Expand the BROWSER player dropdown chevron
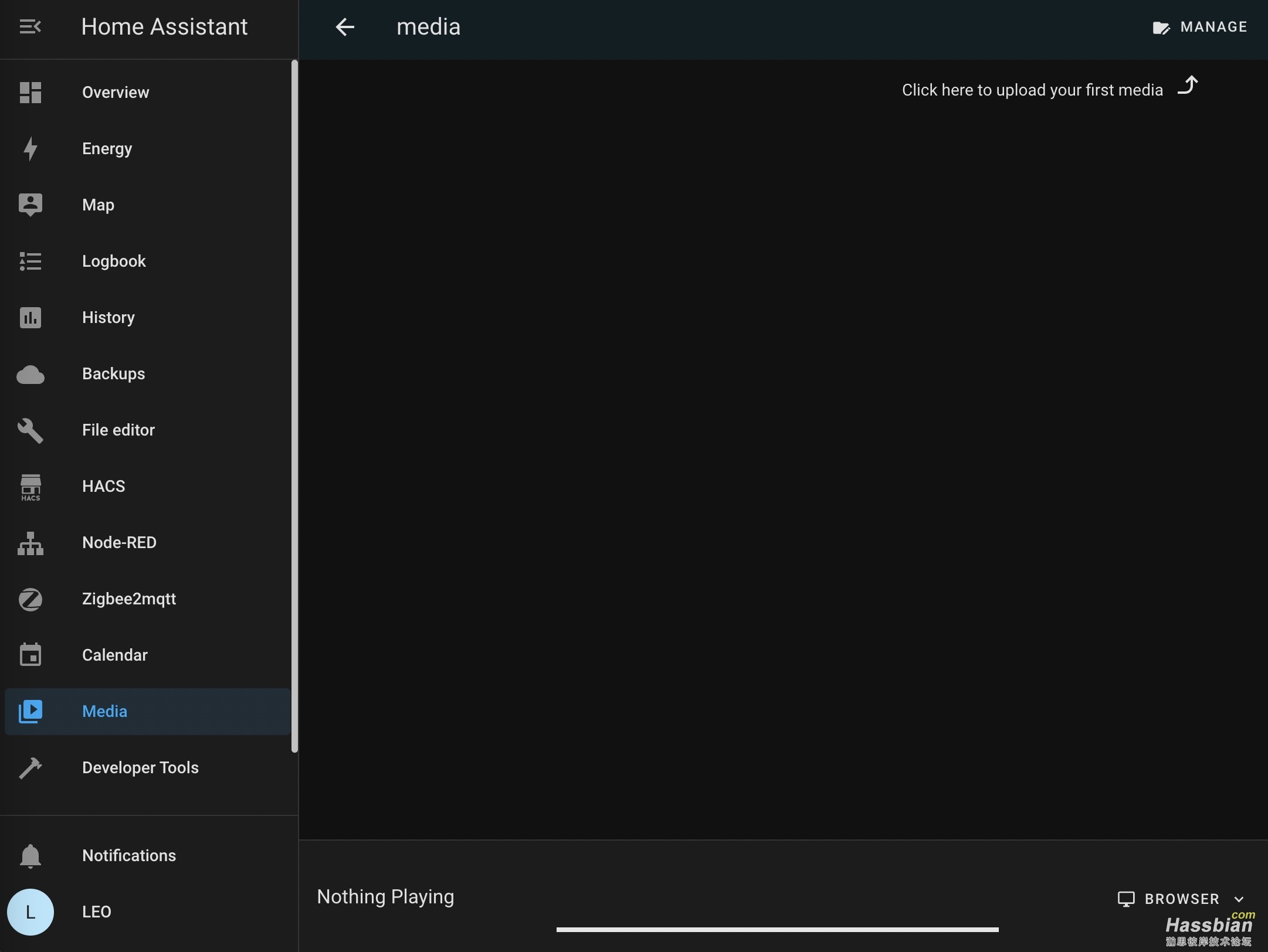Screen dimensions: 1268x952 click(1239, 900)
